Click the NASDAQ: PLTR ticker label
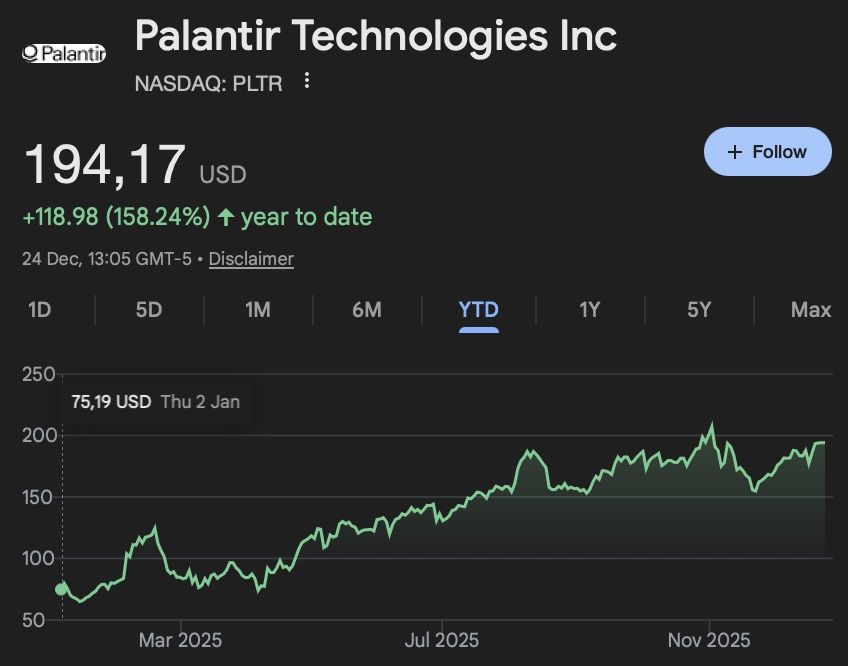Screen dimensions: 848x666 pyautogui.click(x=207, y=84)
